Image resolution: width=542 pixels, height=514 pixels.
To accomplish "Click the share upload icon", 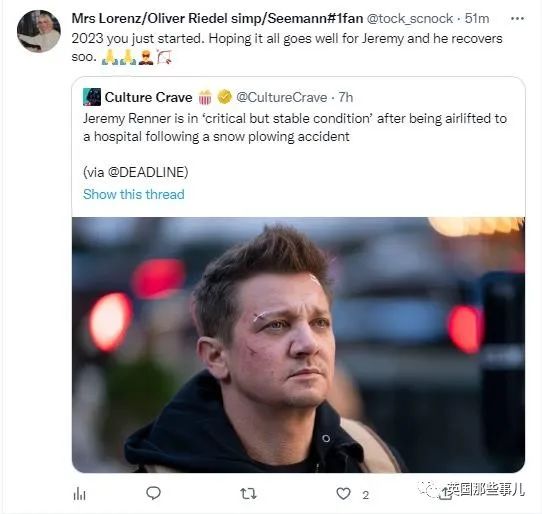I will (x=445, y=494).
